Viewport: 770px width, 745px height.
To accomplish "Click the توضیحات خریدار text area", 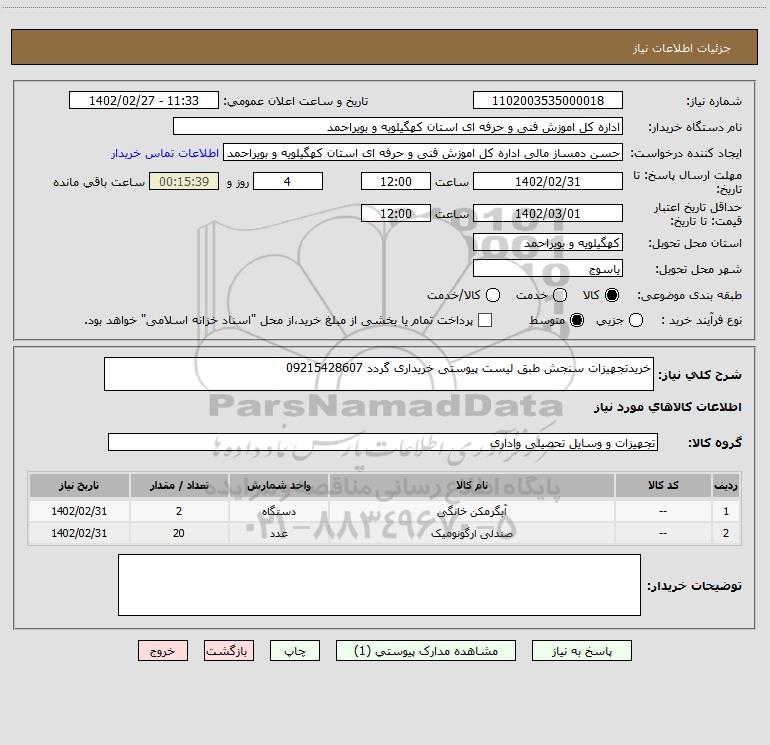I will click(379, 585).
